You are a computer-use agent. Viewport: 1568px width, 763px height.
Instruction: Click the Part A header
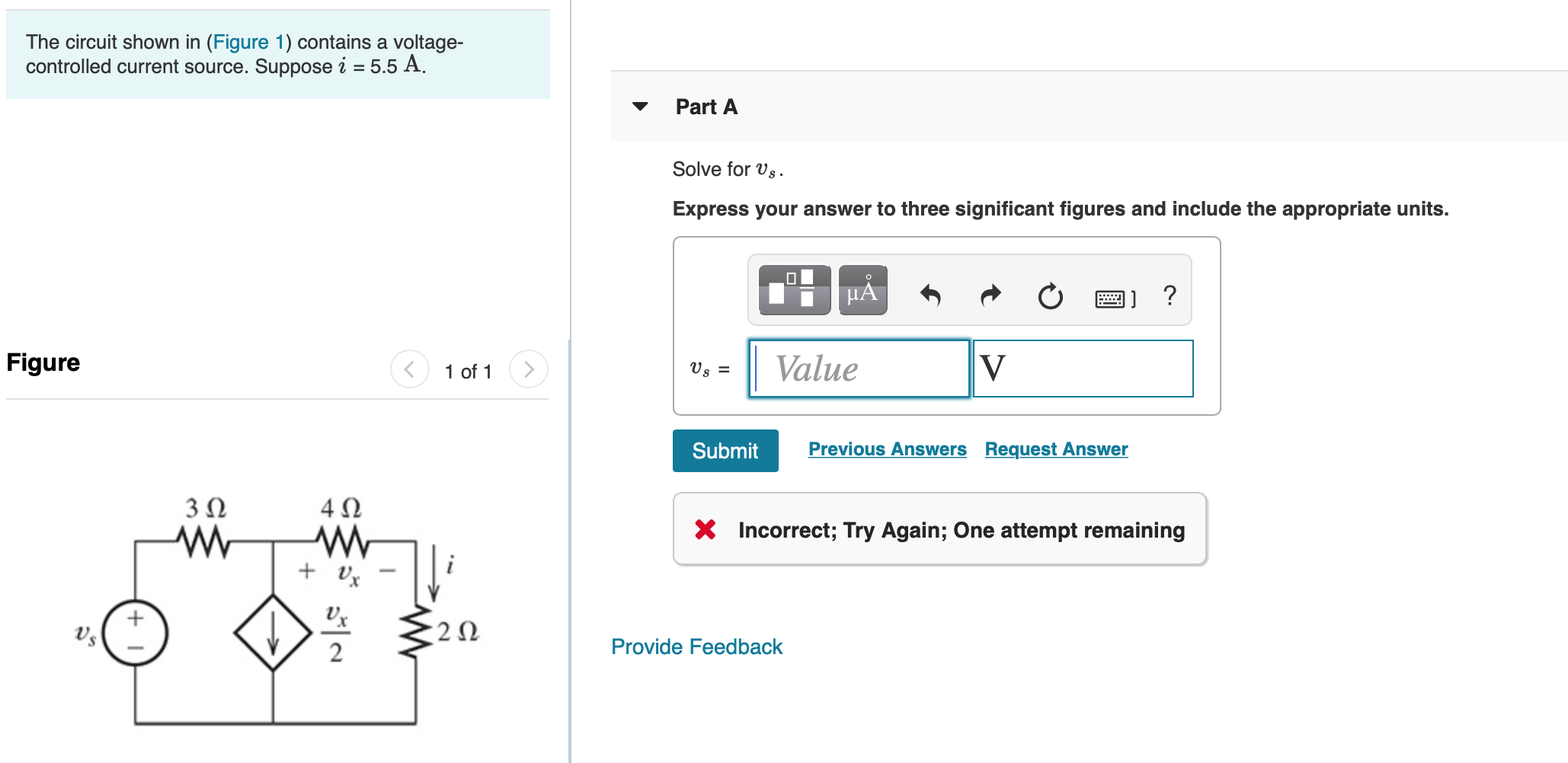point(704,107)
